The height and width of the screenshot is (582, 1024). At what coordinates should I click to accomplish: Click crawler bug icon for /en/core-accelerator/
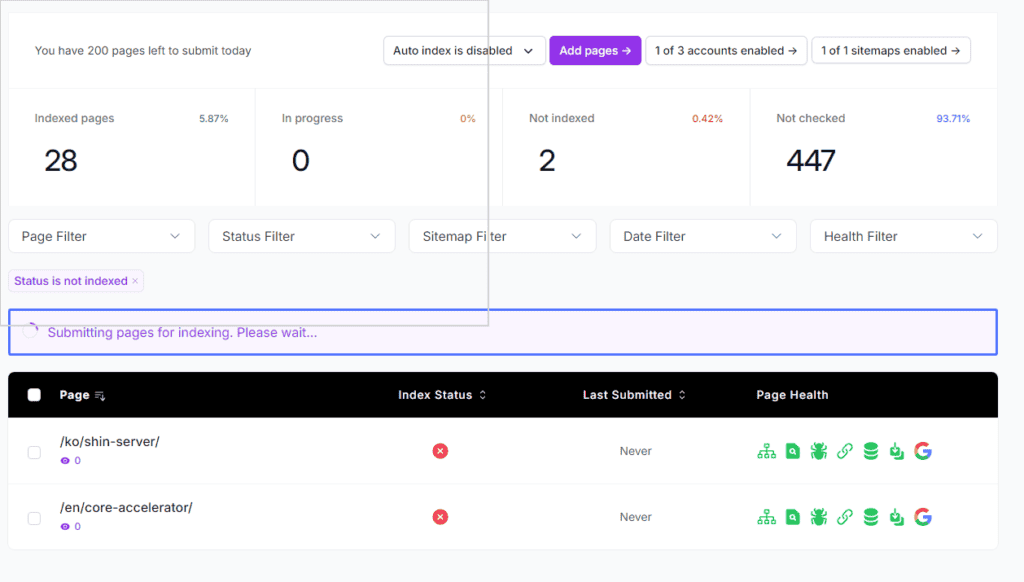(818, 517)
